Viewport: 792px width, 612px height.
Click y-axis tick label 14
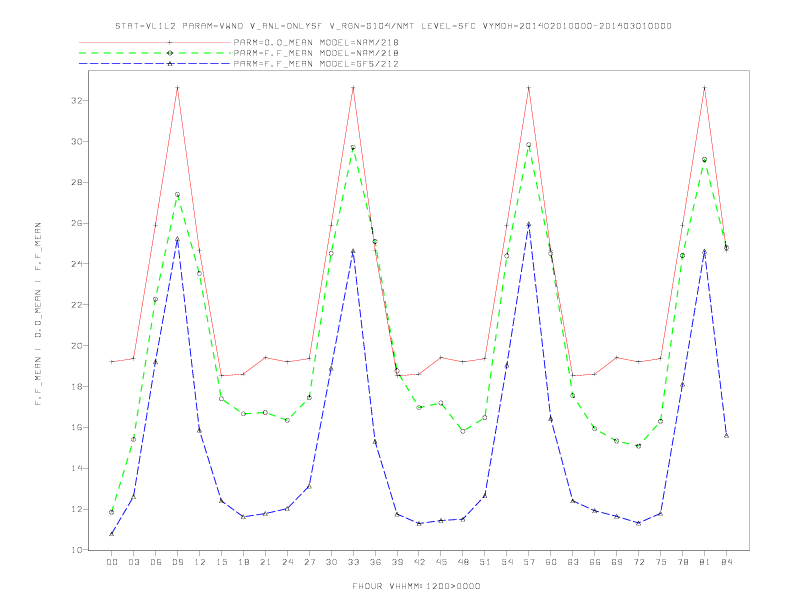click(x=77, y=468)
